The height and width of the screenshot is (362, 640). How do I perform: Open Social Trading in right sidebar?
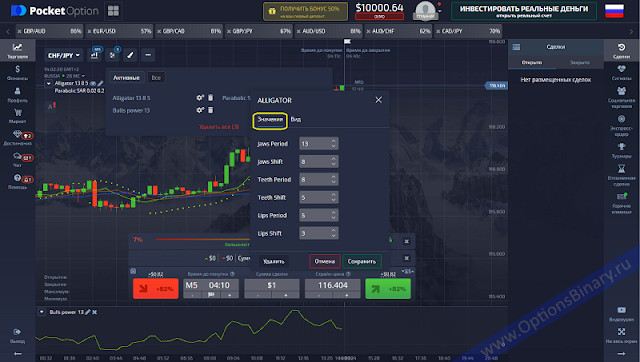pyautogui.click(x=621, y=97)
